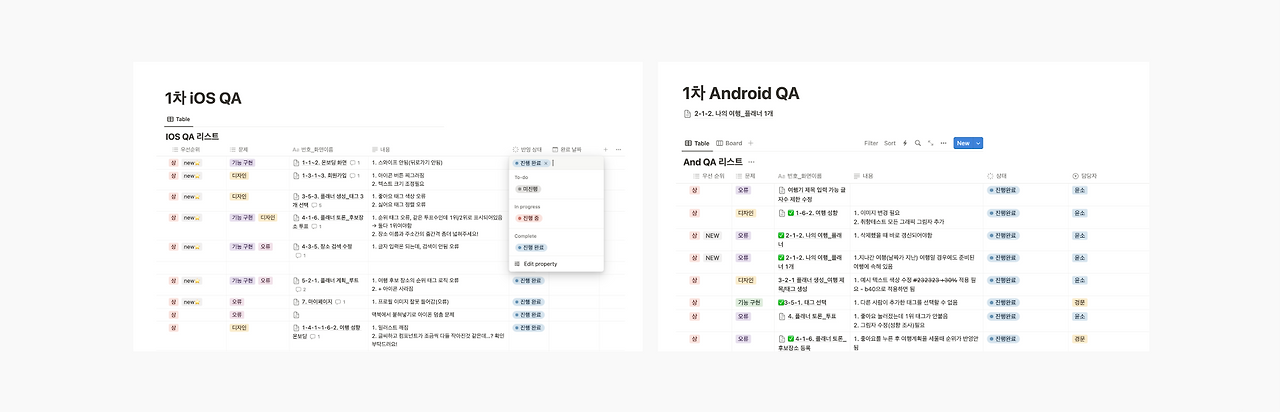
Task: Click the lightning automation icon in Android QA toolbar
Action: pos(905,143)
